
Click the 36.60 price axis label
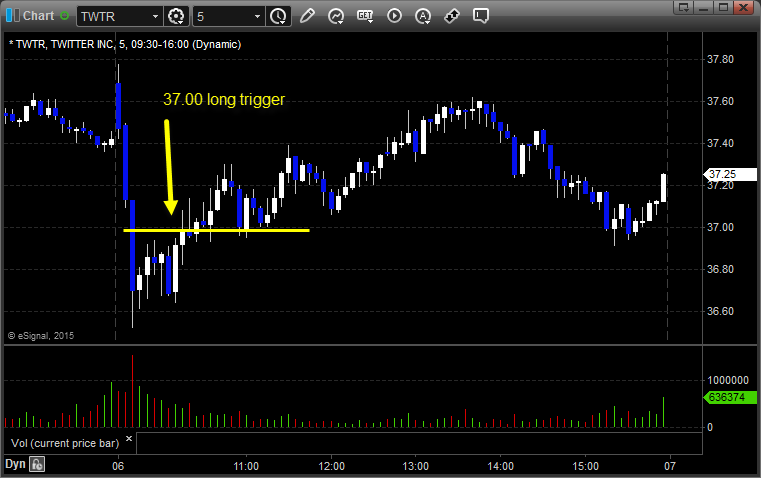click(x=720, y=311)
